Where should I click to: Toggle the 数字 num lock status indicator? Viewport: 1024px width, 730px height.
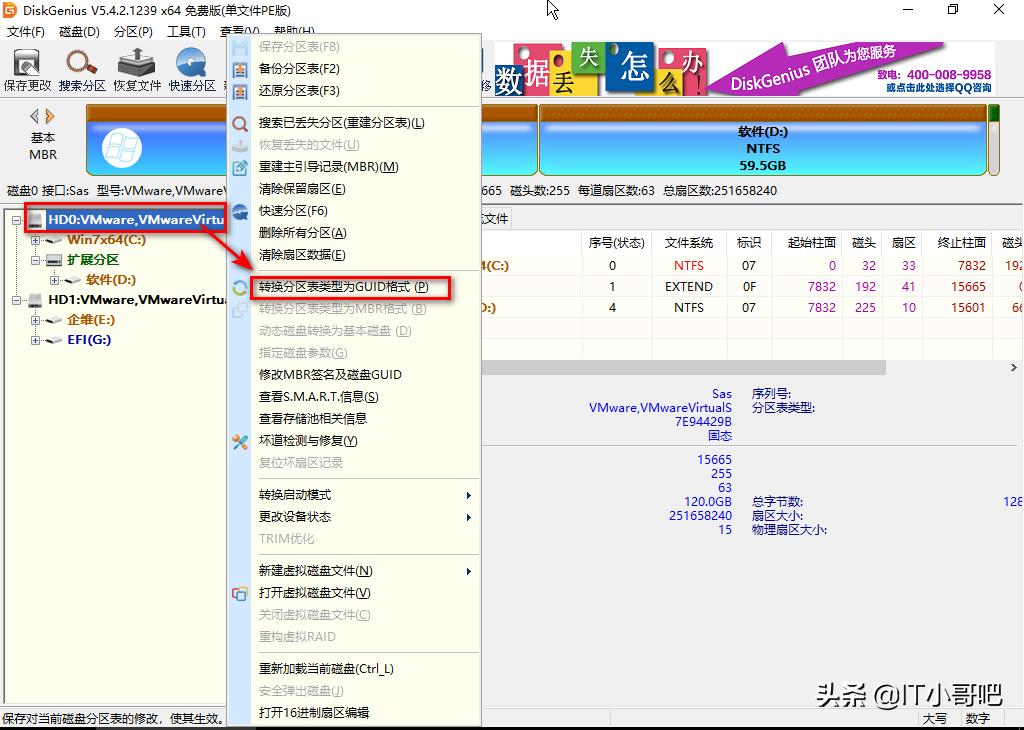(x=977, y=718)
